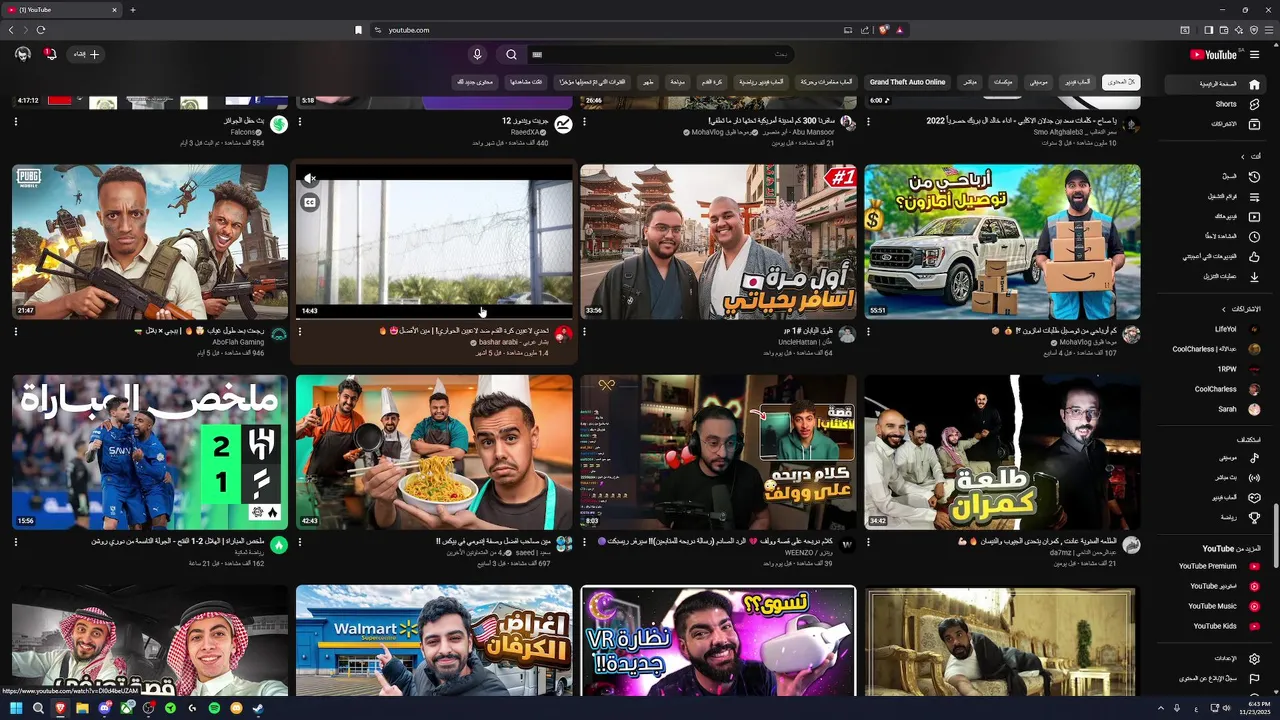
Task: Open three-dot menu for bashar arabi video
Action: point(300,331)
